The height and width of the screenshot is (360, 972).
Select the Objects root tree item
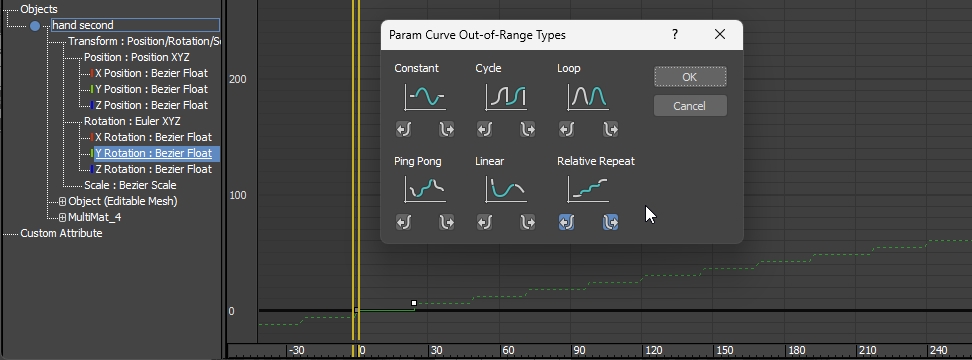tap(39, 9)
